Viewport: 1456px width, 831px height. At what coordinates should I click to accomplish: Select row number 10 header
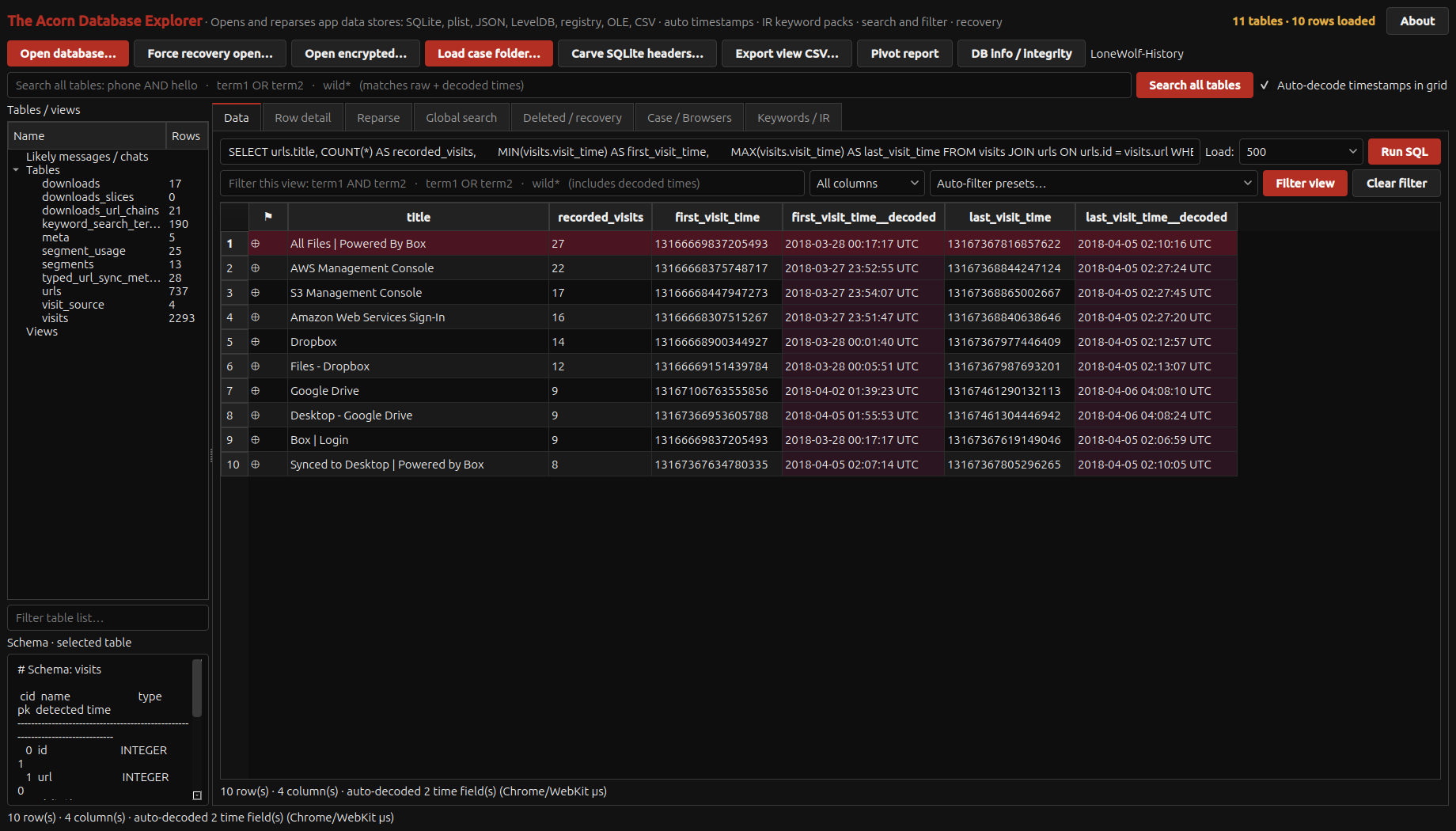click(x=233, y=465)
